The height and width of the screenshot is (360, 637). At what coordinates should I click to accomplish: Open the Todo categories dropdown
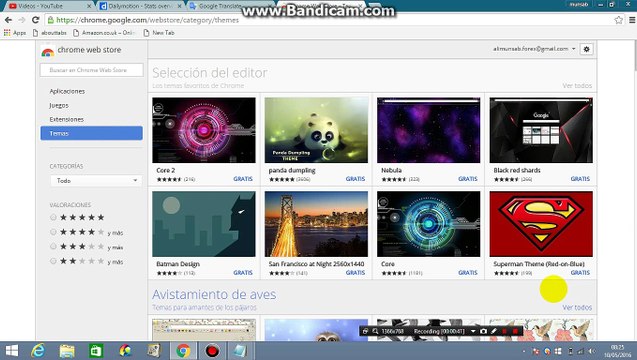click(x=96, y=180)
